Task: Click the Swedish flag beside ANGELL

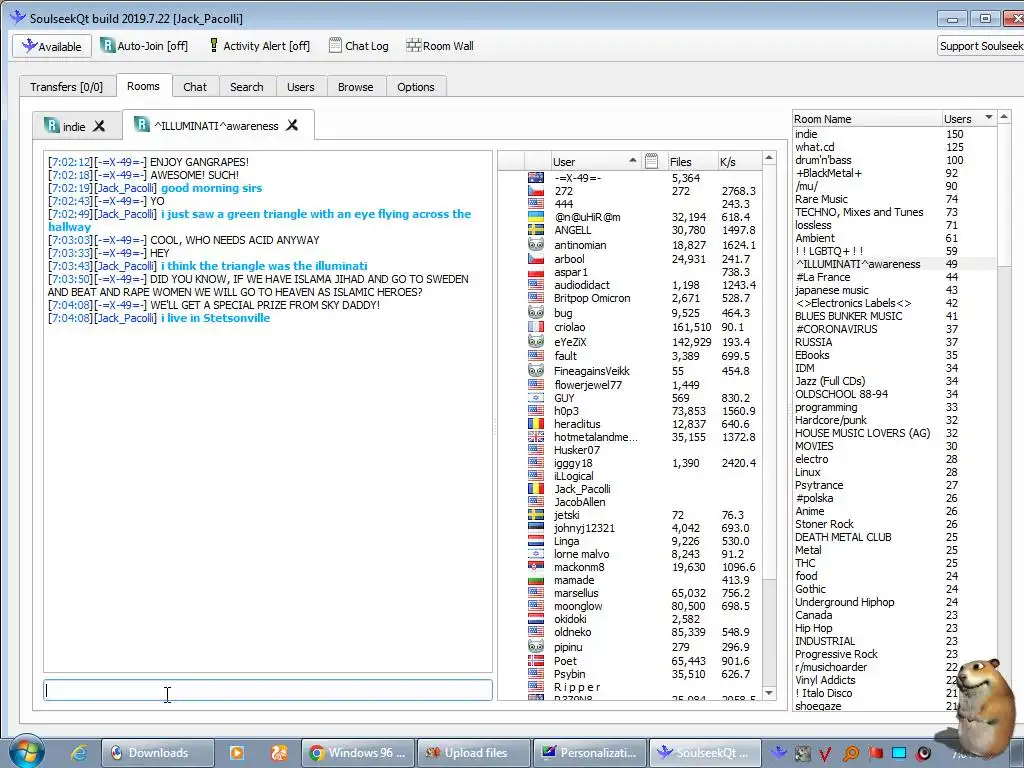Action: 536,230
